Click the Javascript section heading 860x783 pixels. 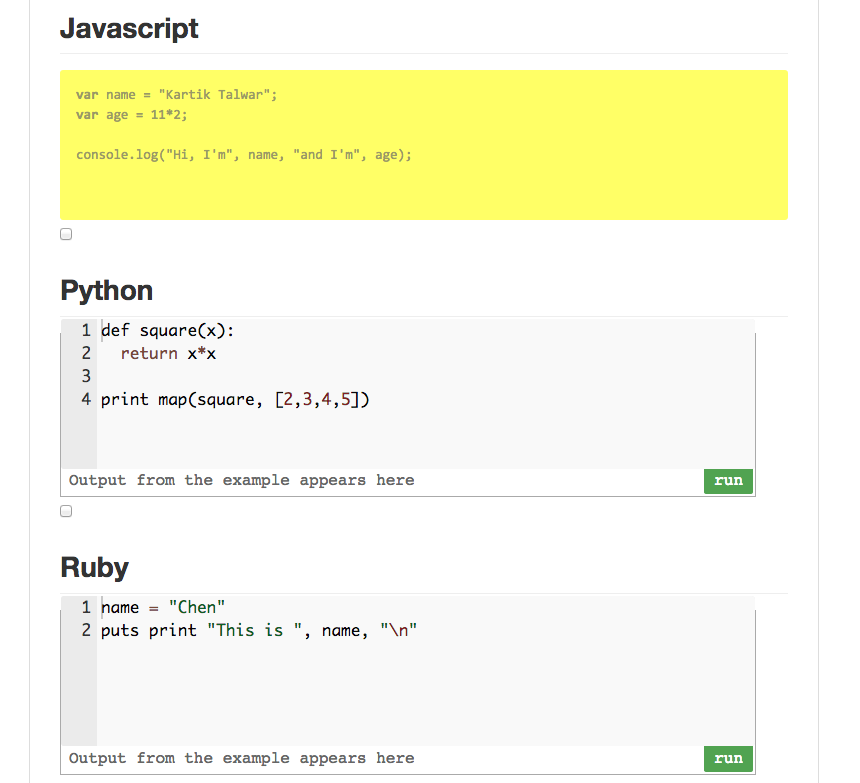coord(129,29)
